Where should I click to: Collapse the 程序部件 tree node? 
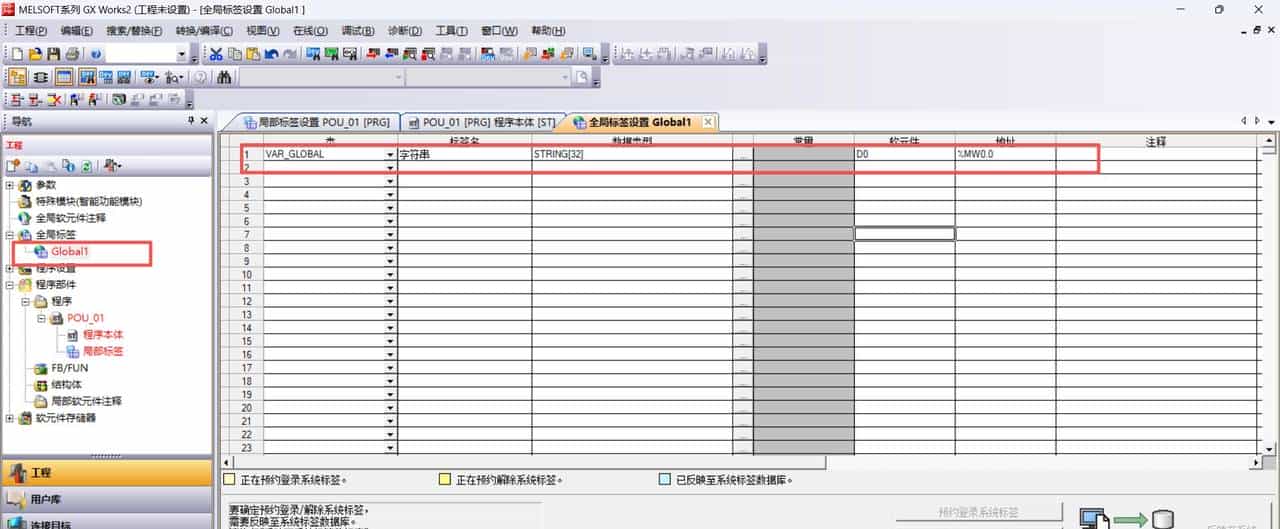click(x=10, y=284)
